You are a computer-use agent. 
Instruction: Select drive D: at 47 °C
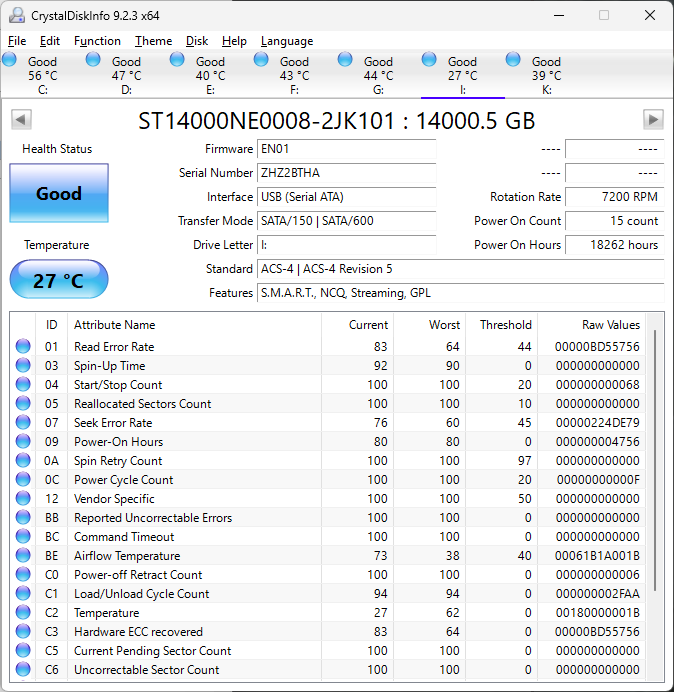[126, 75]
